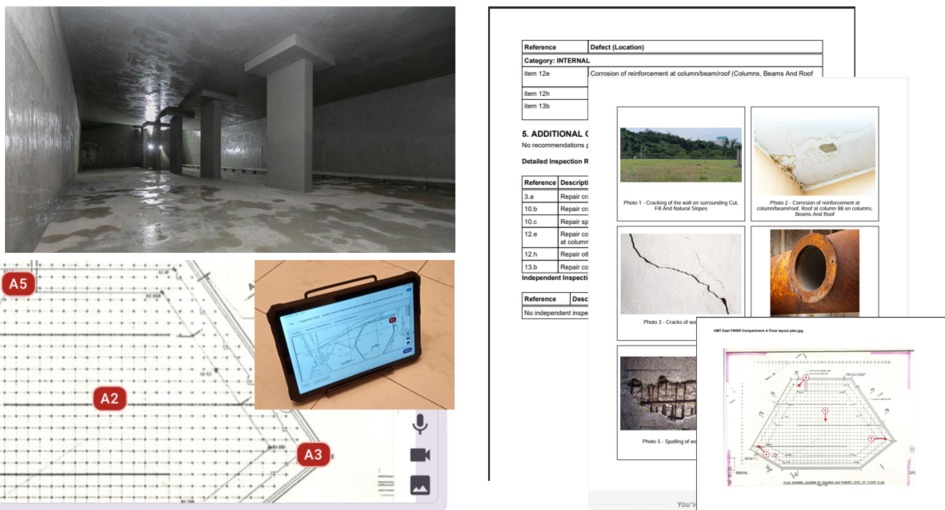The image size is (945, 510).
Task: Open Photo 5 spalling concrete thumbnail
Action: (658, 393)
